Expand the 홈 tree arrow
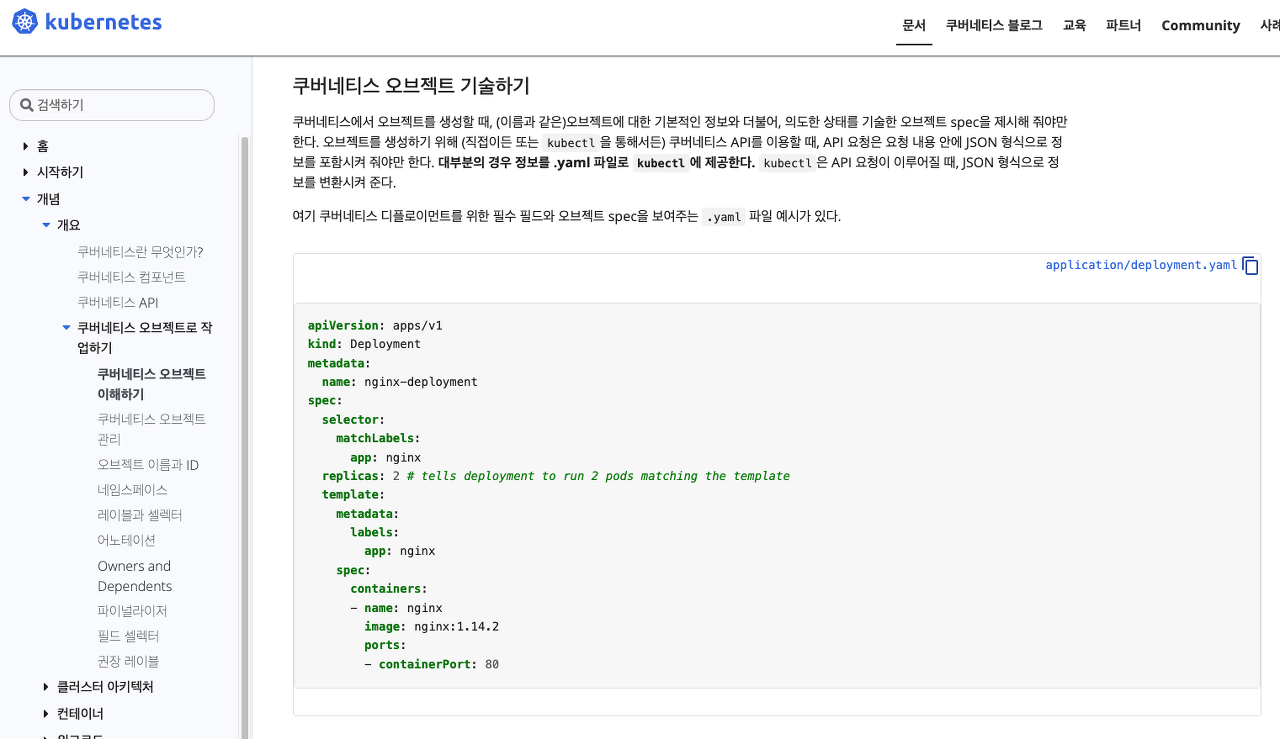The height and width of the screenshot is (739, 1280). 26,147
